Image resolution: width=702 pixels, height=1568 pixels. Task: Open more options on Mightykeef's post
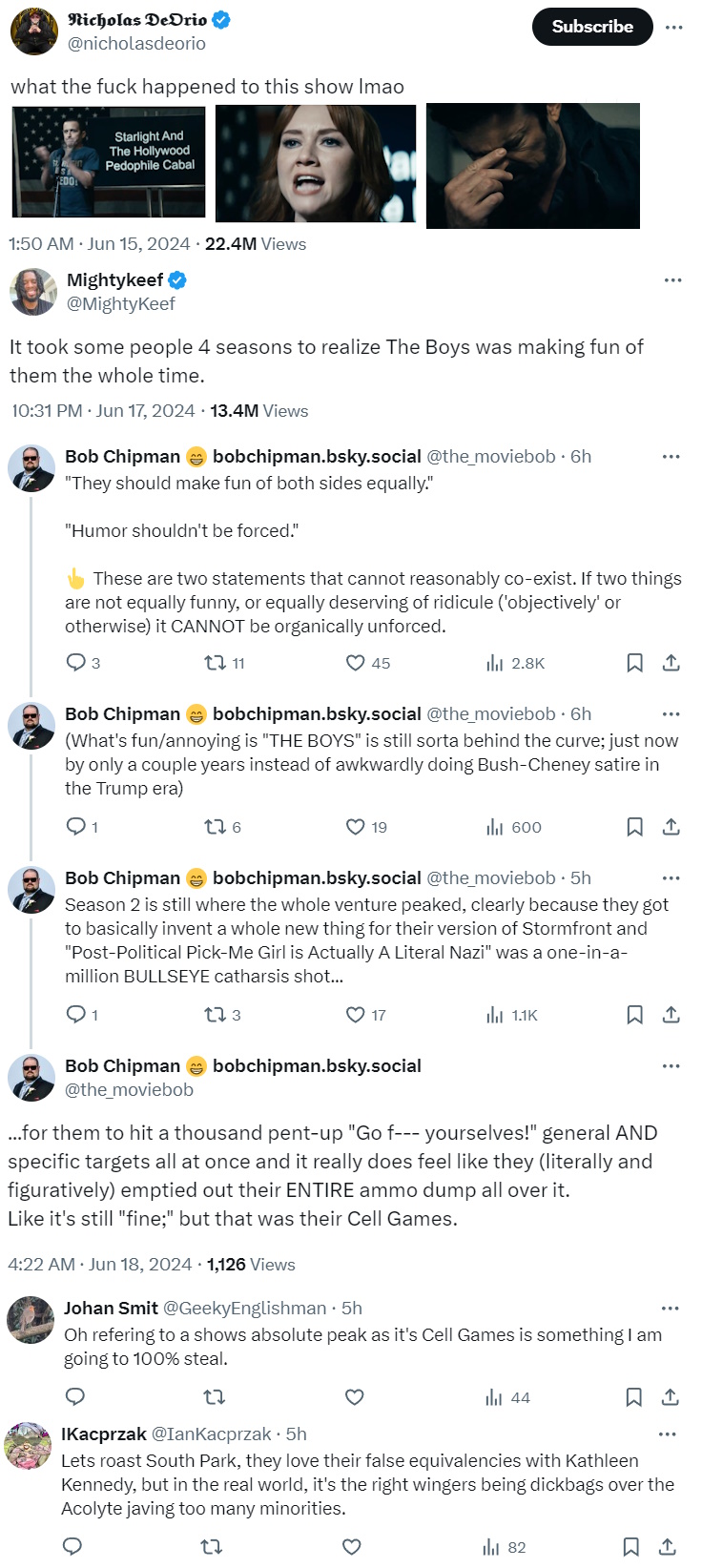(672, 280)
